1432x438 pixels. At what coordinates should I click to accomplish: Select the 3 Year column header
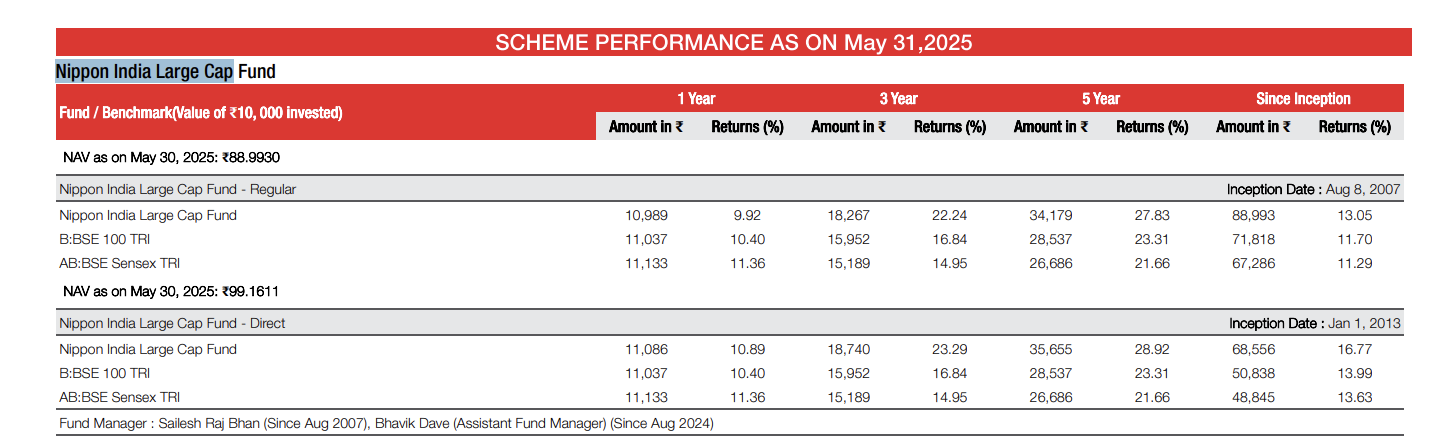[898, 98]
